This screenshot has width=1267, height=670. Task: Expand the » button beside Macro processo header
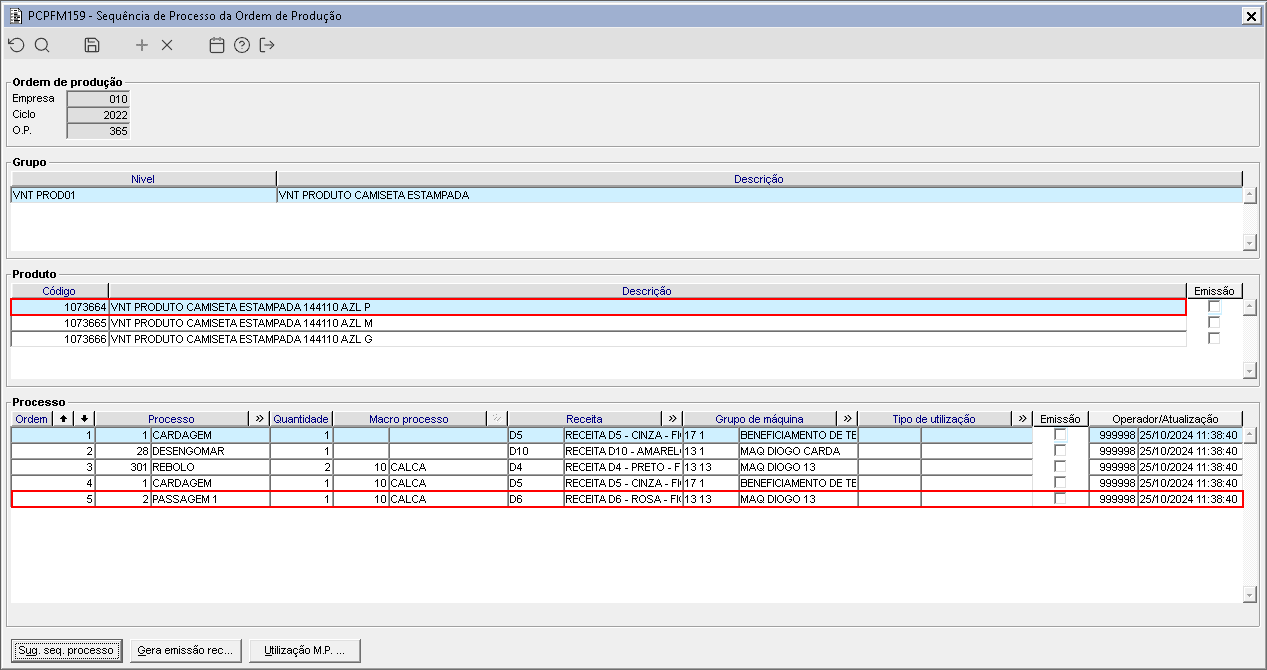[496, 419]
